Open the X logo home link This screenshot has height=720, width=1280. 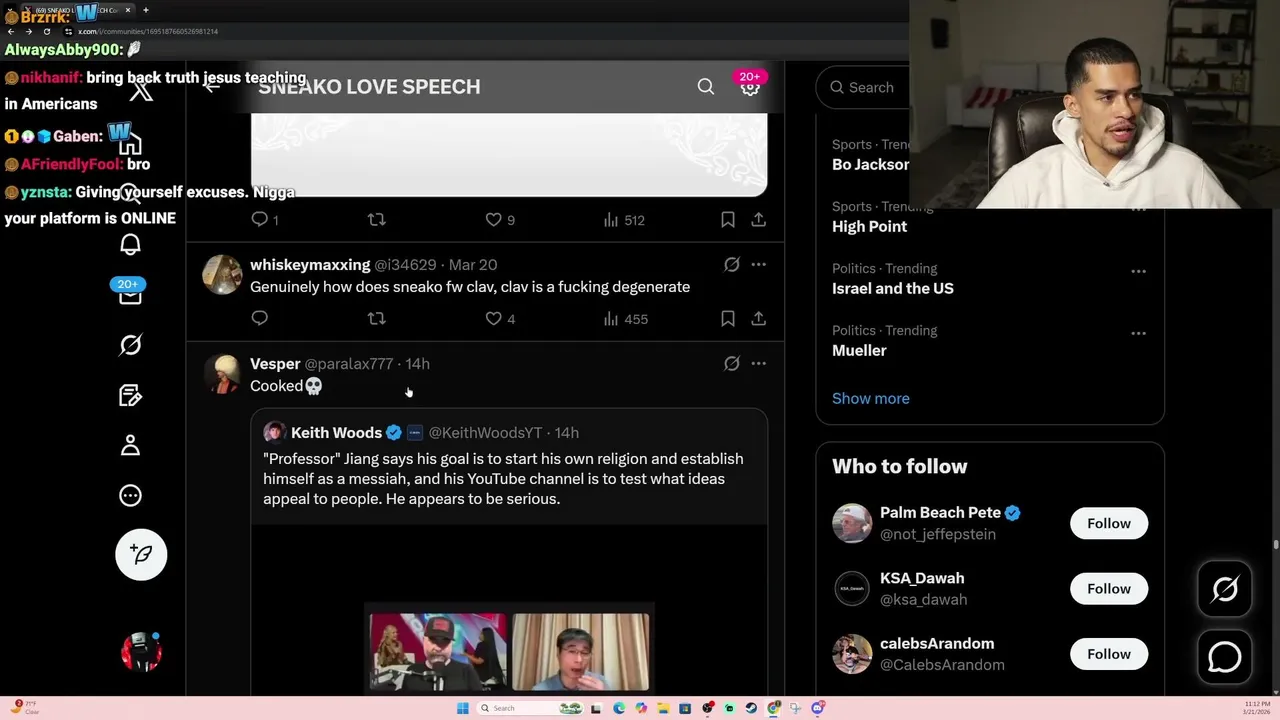[x=141, y=91]
